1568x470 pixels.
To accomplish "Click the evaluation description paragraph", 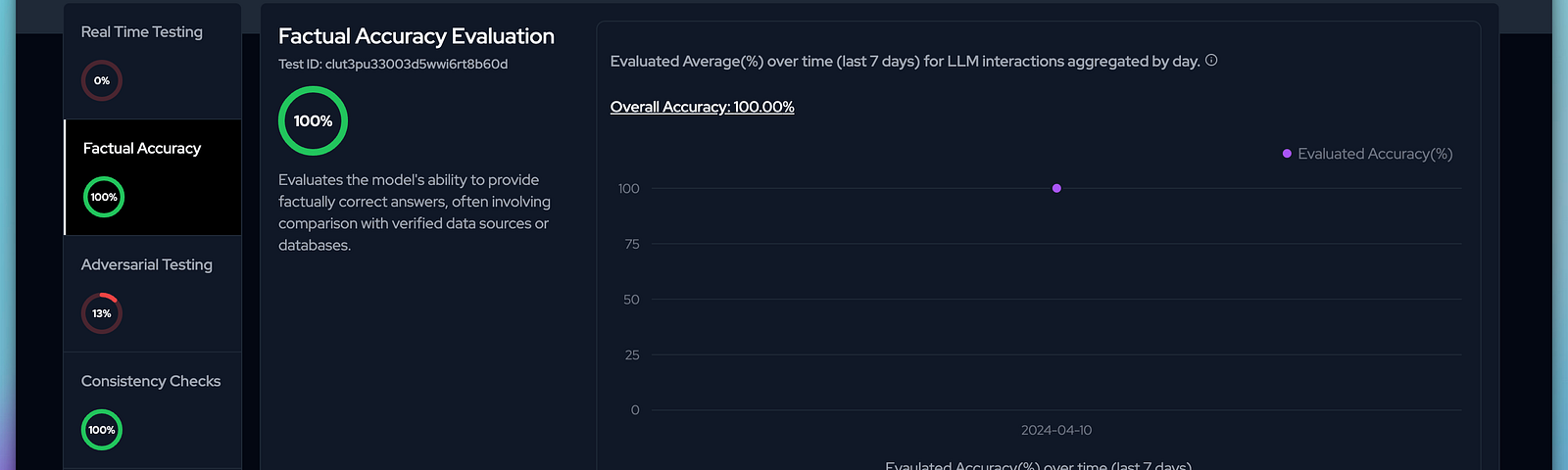I will coord(414,212).
